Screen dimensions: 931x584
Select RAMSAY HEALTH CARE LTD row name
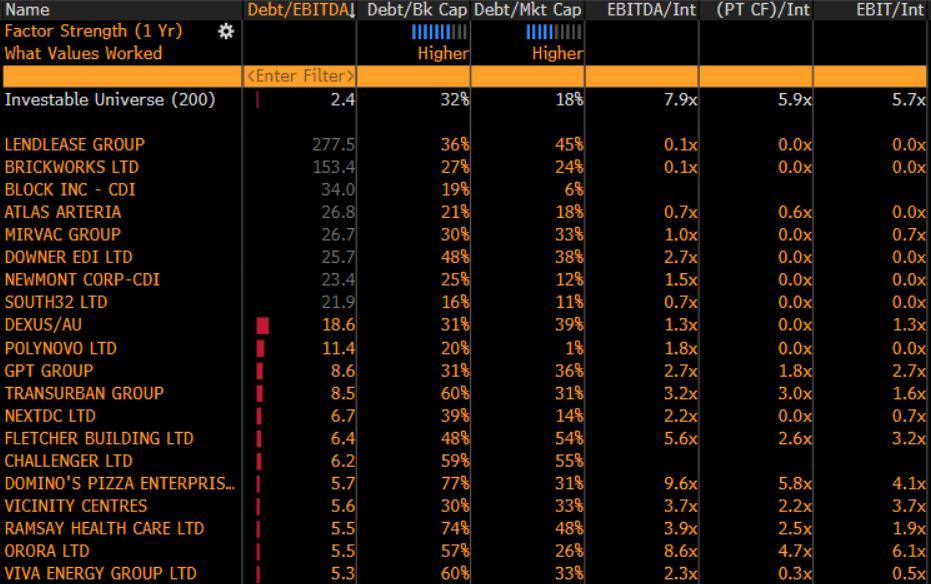(x=104, y=529)
